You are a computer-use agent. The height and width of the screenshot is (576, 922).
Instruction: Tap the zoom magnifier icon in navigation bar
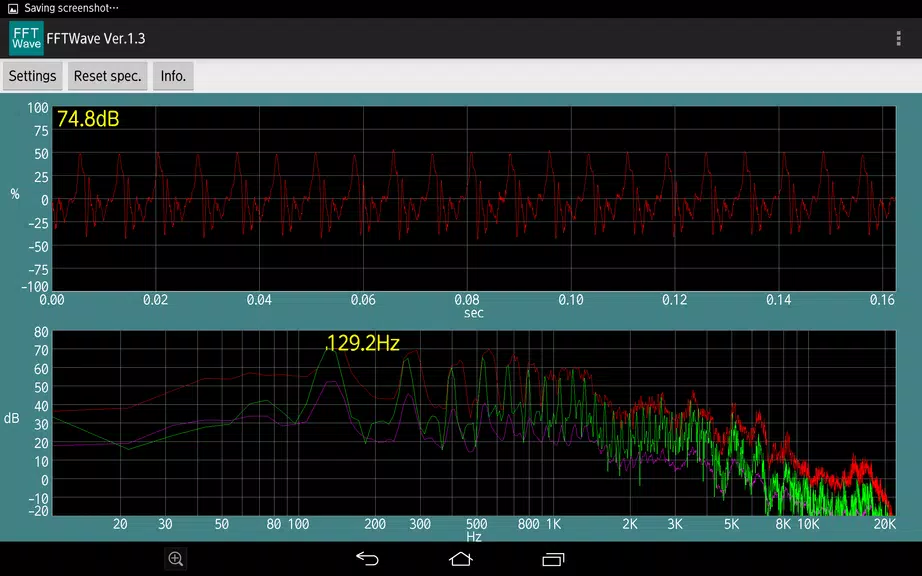pyautogui.click(x=175, y=559)
